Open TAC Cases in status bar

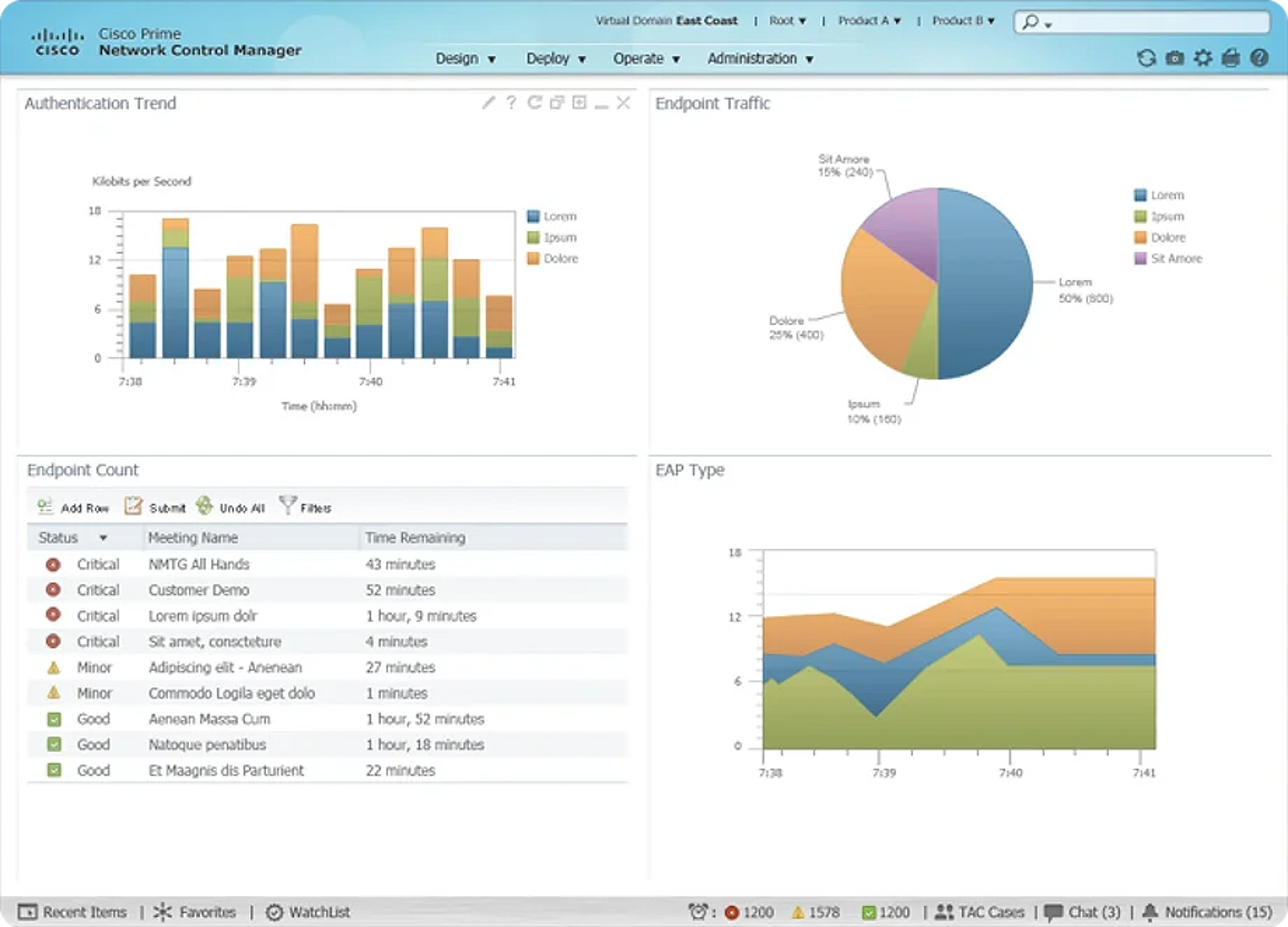tap(980, 912)
